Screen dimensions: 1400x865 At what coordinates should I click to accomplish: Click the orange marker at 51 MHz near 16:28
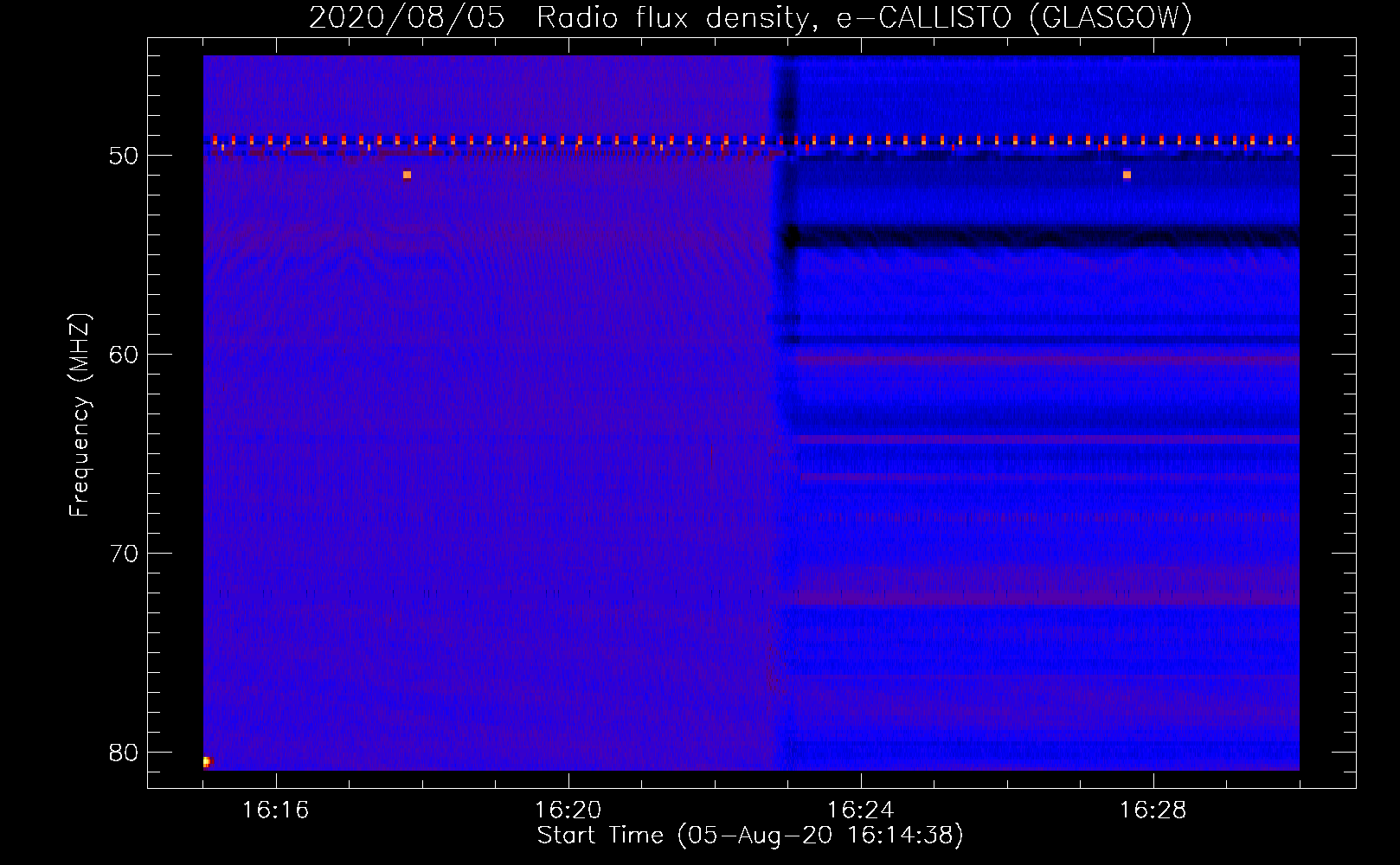[x=1127, y=175]
